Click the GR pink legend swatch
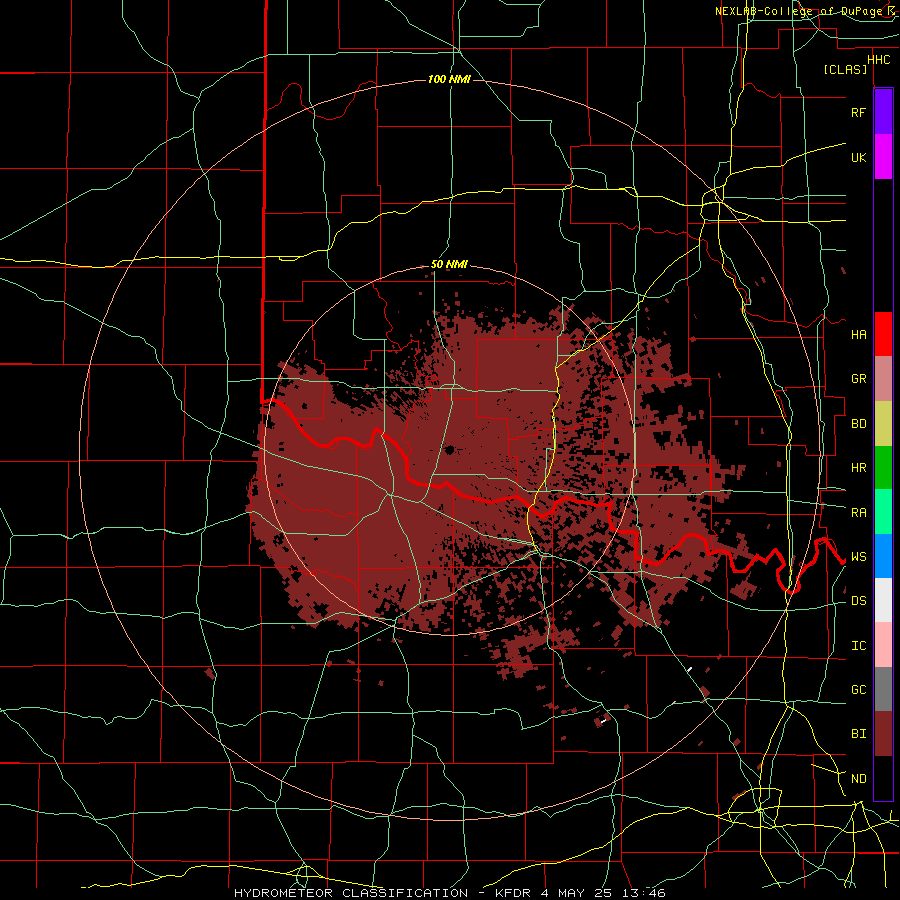The image size is (900, 900). coord(883,378)
